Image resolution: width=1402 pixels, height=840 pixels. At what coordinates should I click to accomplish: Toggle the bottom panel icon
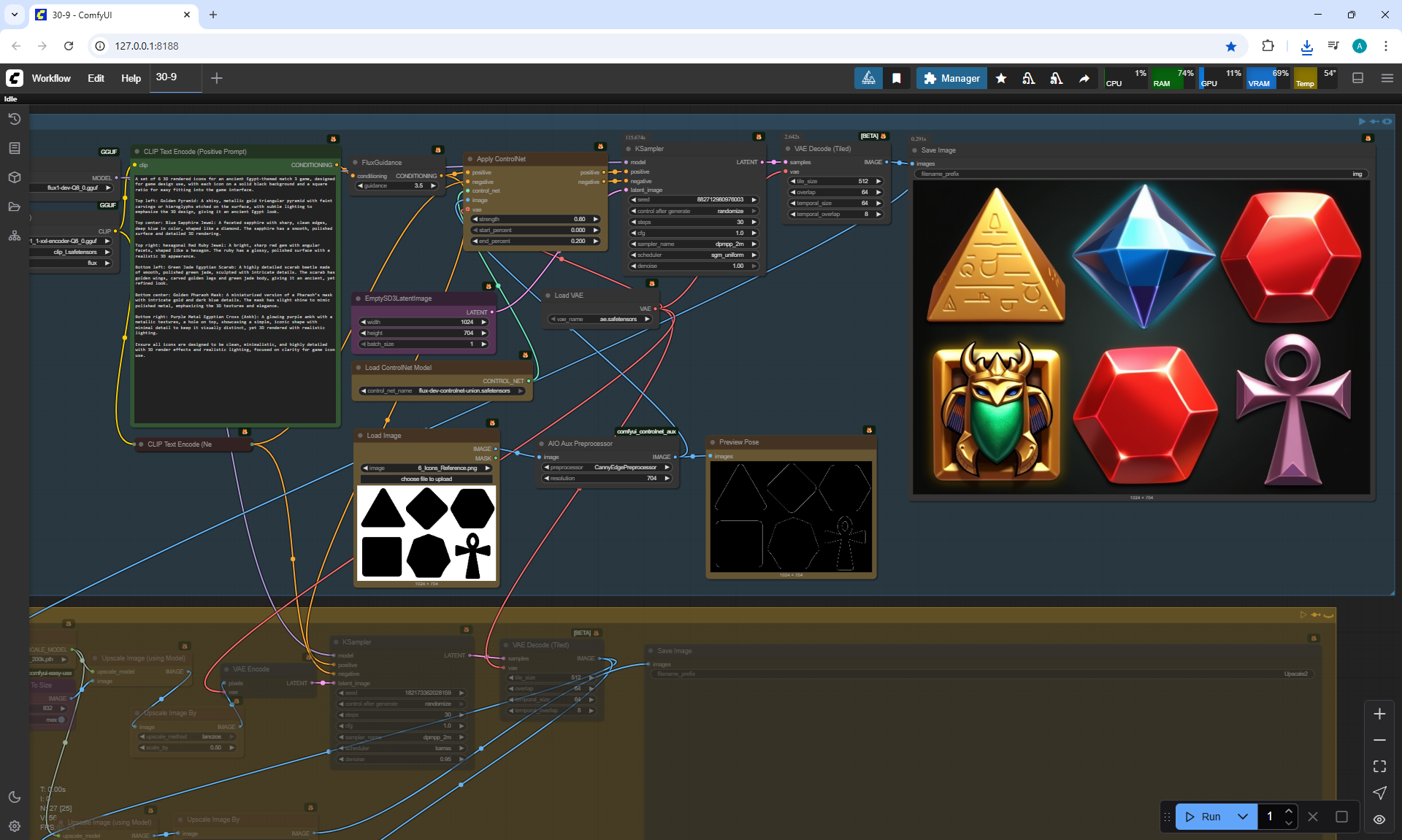pyautogui.click(x=1357, y=78)
